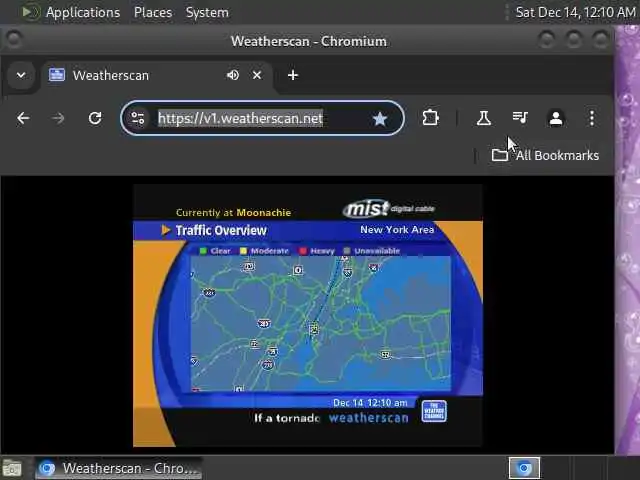Click the bookmark star icon
The width and height of the screenshot is (640, 480).
coord(380,119)
